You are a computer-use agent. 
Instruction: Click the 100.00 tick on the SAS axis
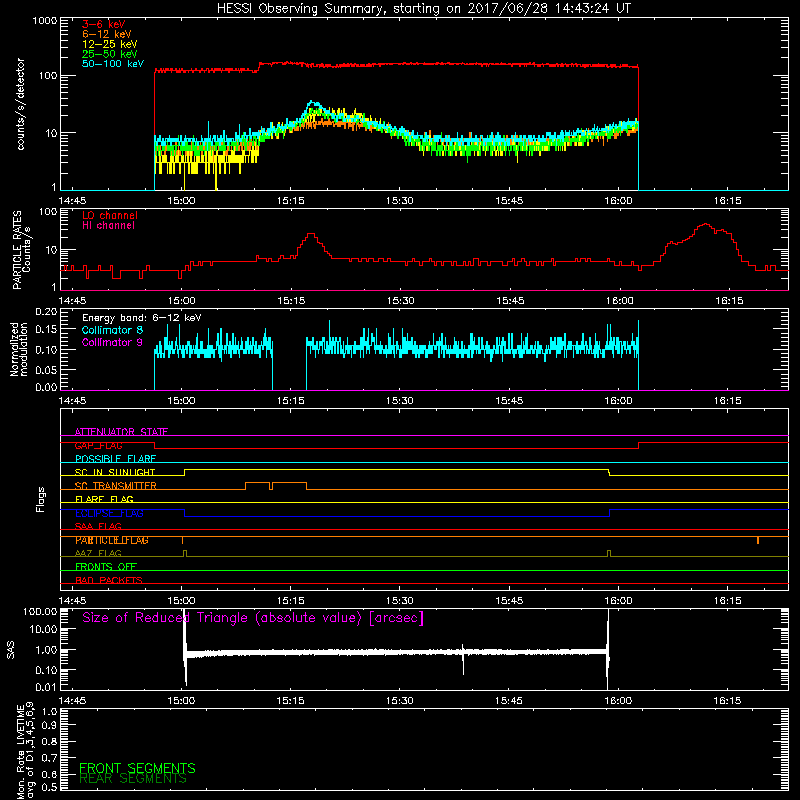pyautogui.click(x=40, y=611)
